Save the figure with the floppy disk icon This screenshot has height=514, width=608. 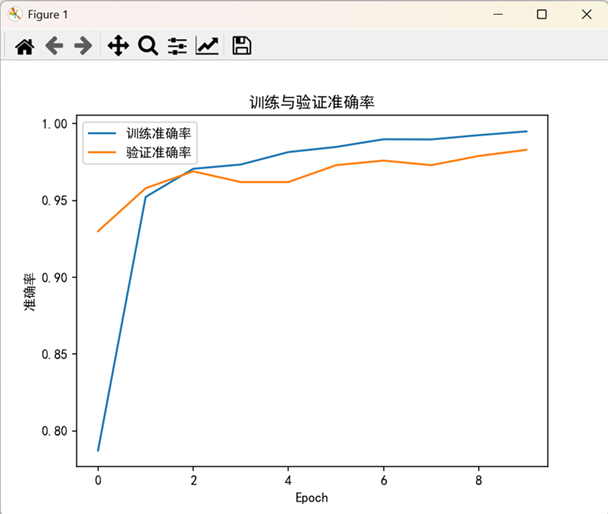click(x=241, y=45)
